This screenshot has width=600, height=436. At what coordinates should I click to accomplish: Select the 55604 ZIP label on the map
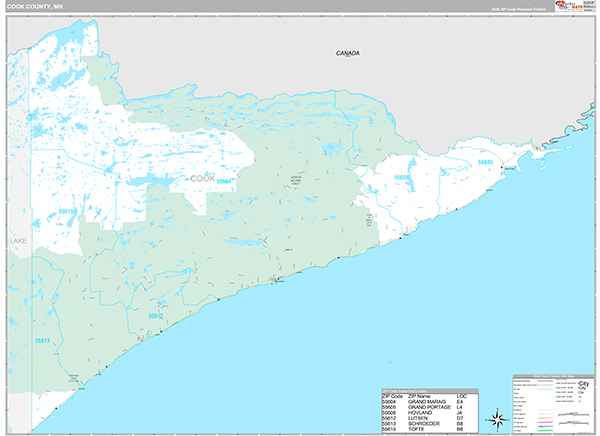224,182
